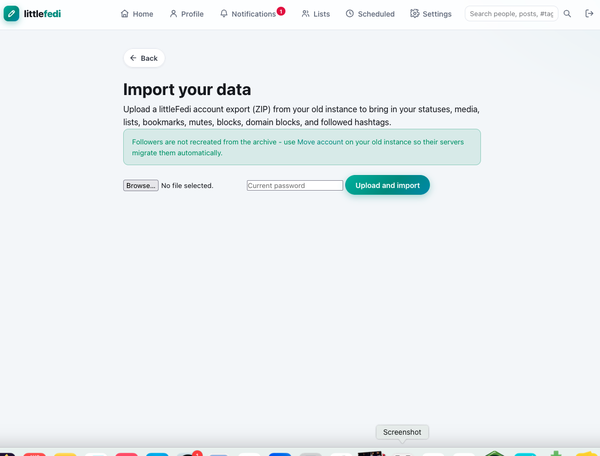Click the "Import your data" heading

pyautogui.click(x=187, y=90)
